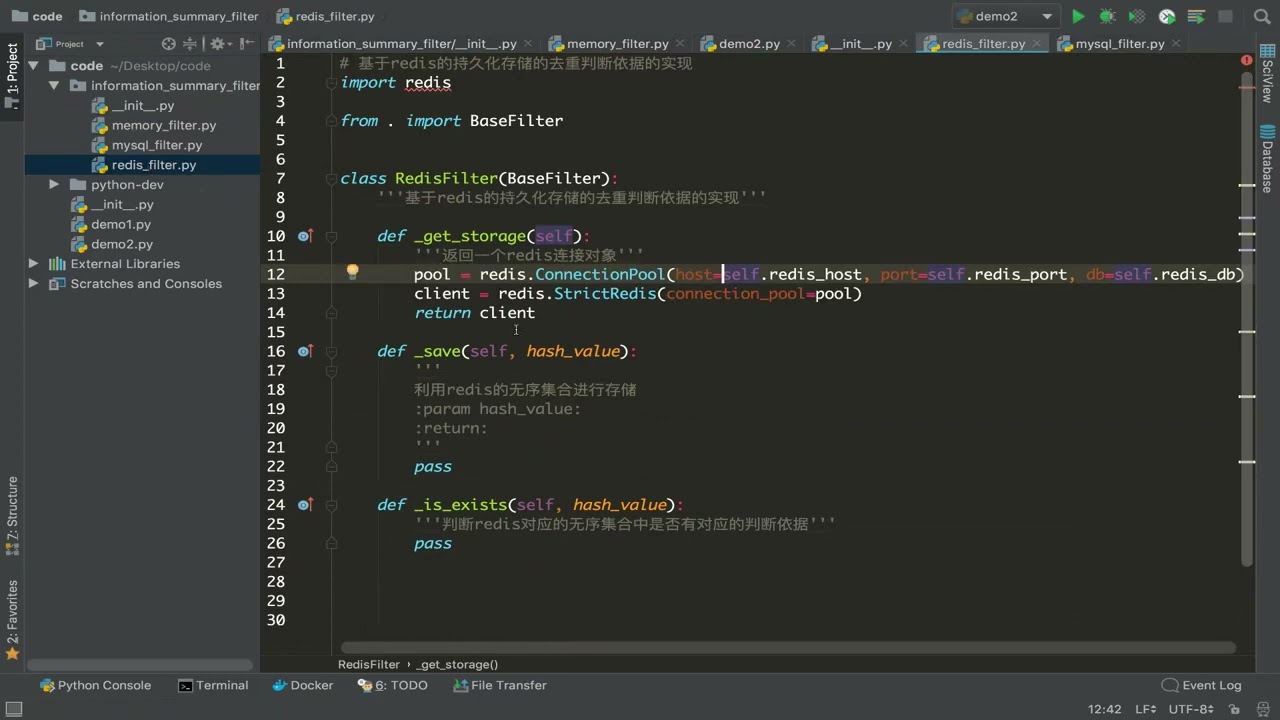Click the inspector hector icon in status bar
Image resolution: width=1280 pixels, height=720 pixels.
click(1265, 709)
